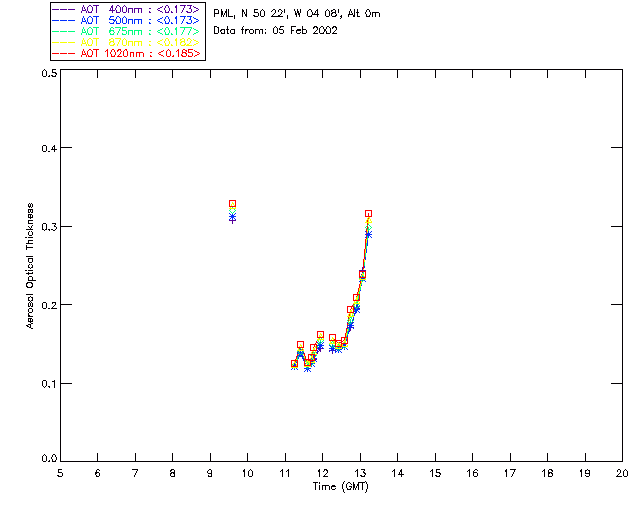Click the x-axis tick label 18
The image size is (640, 512).
[x=547, y=473]
